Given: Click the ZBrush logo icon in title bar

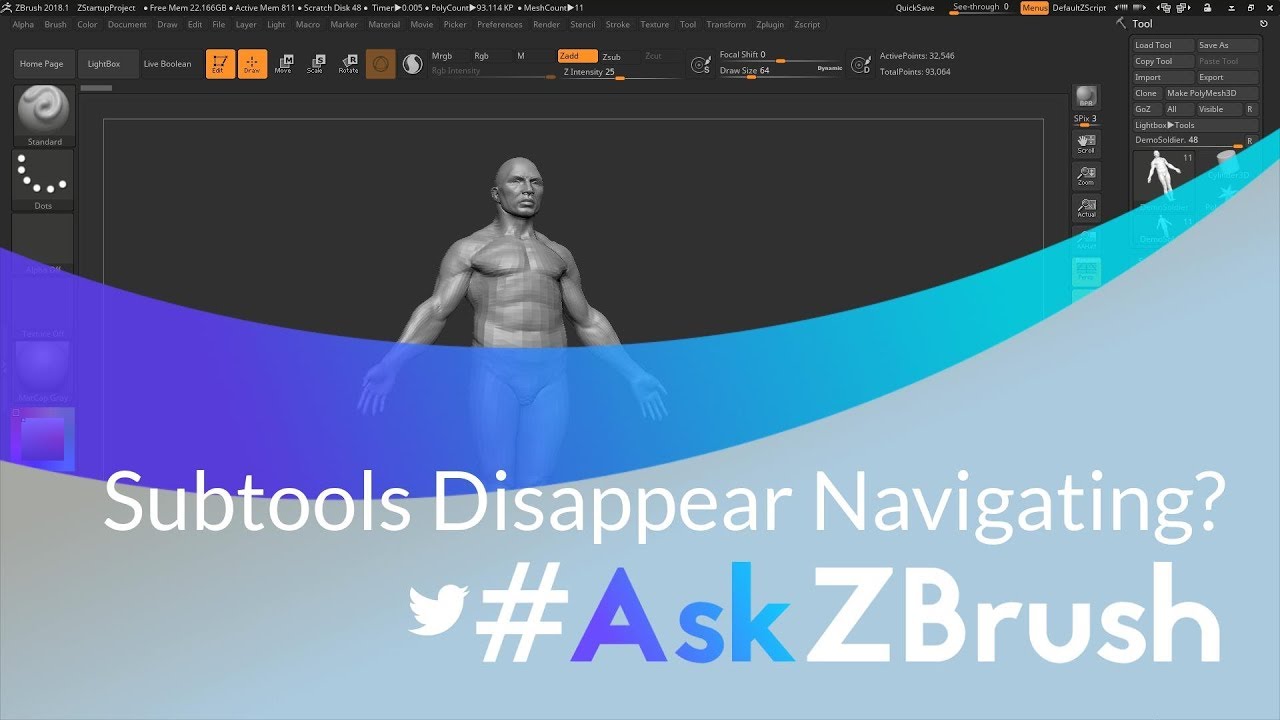Looking at the screenshot, I should 7,7.
